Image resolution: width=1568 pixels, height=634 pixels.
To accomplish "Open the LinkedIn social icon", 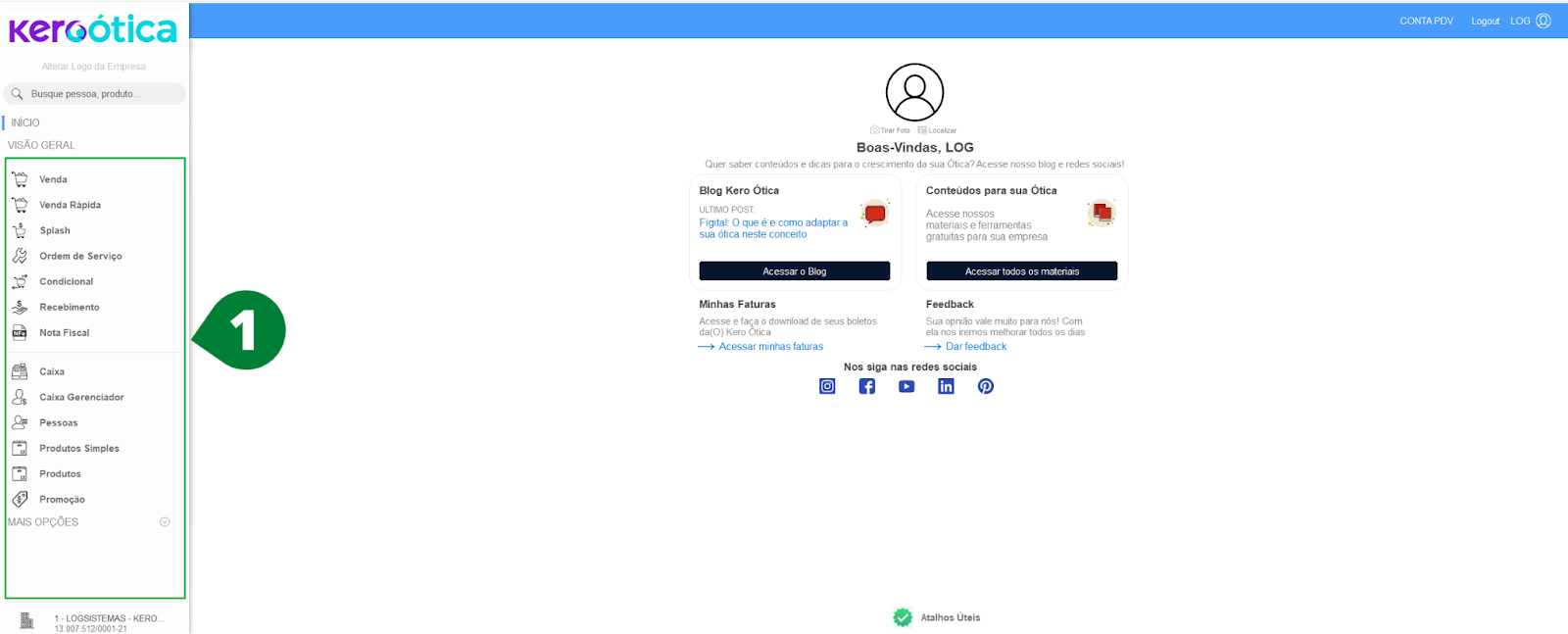I will (946, 386).
